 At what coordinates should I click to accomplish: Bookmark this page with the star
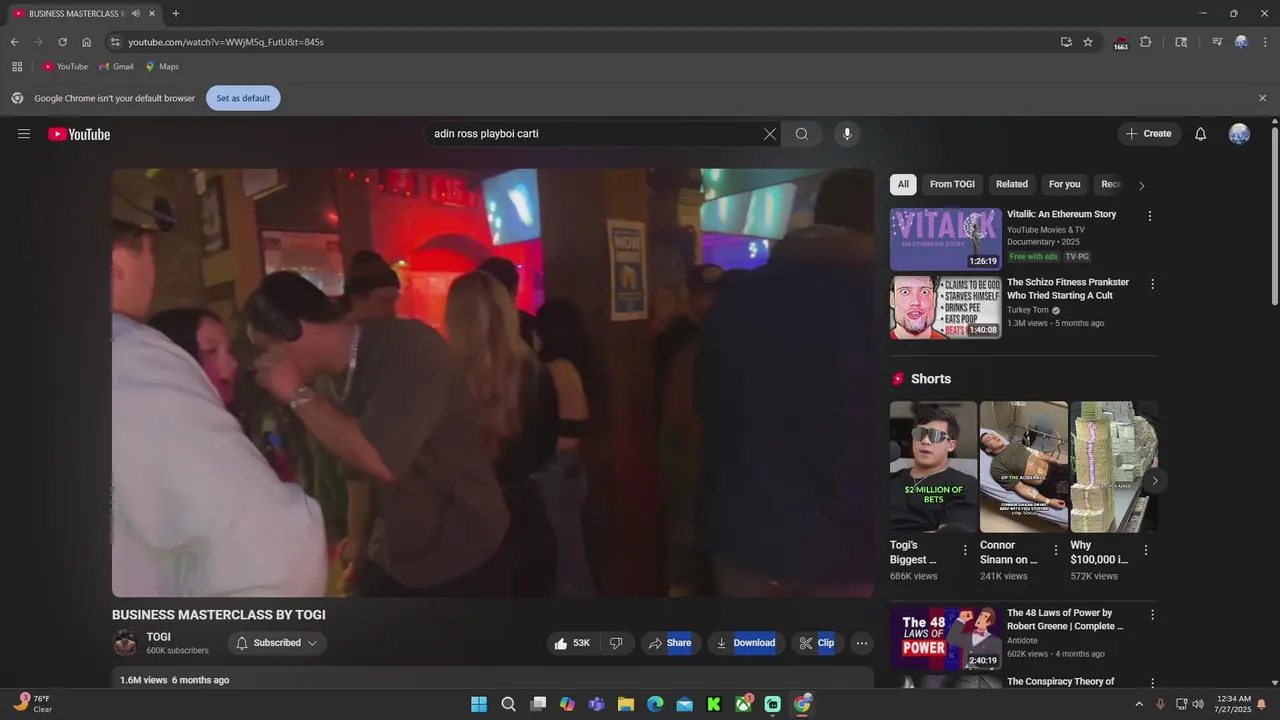pos(1088,42)
